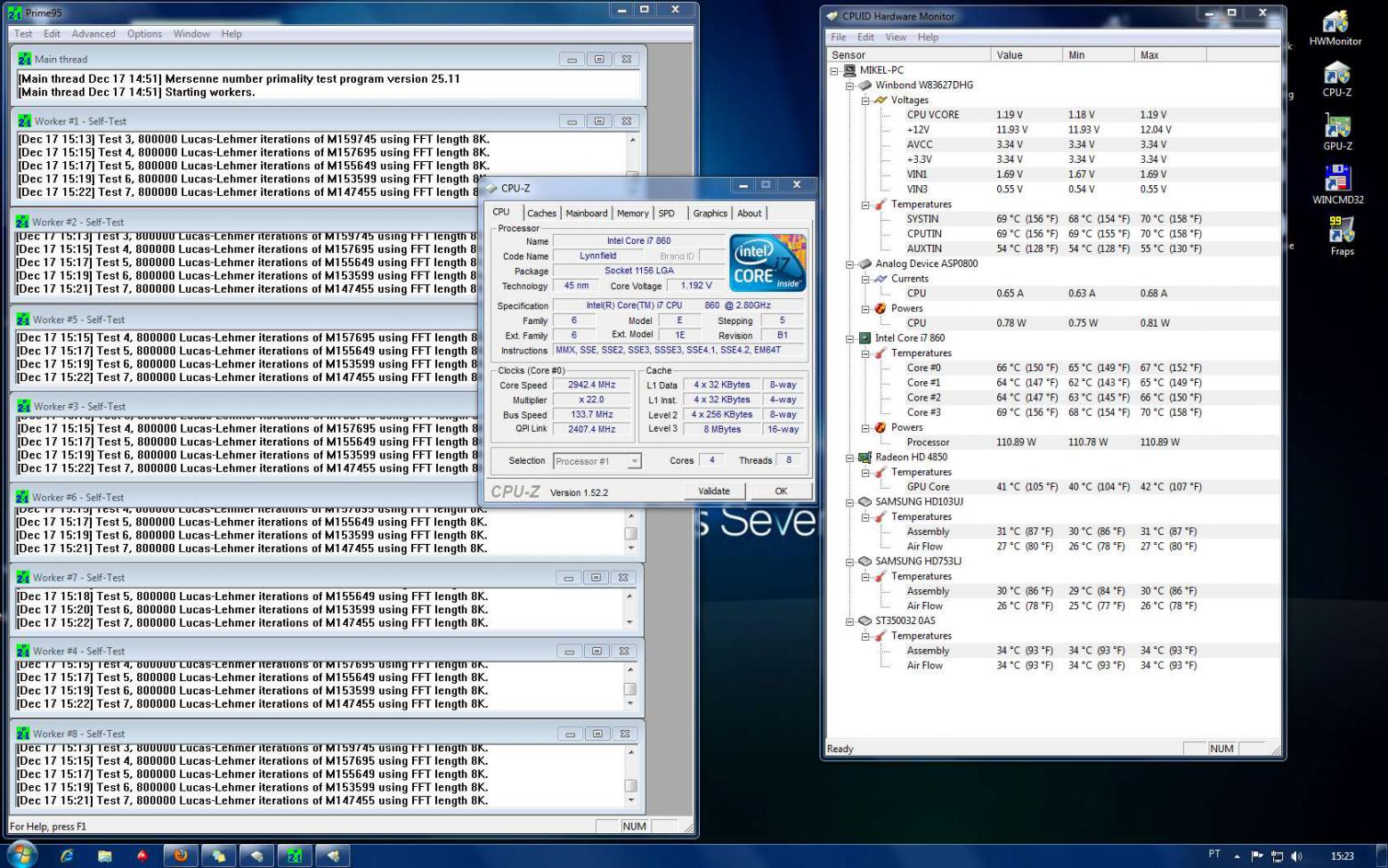Click the Max column header
Image resolution: width=1388 pixels, height=868 pixels.
coord(1170,55)
